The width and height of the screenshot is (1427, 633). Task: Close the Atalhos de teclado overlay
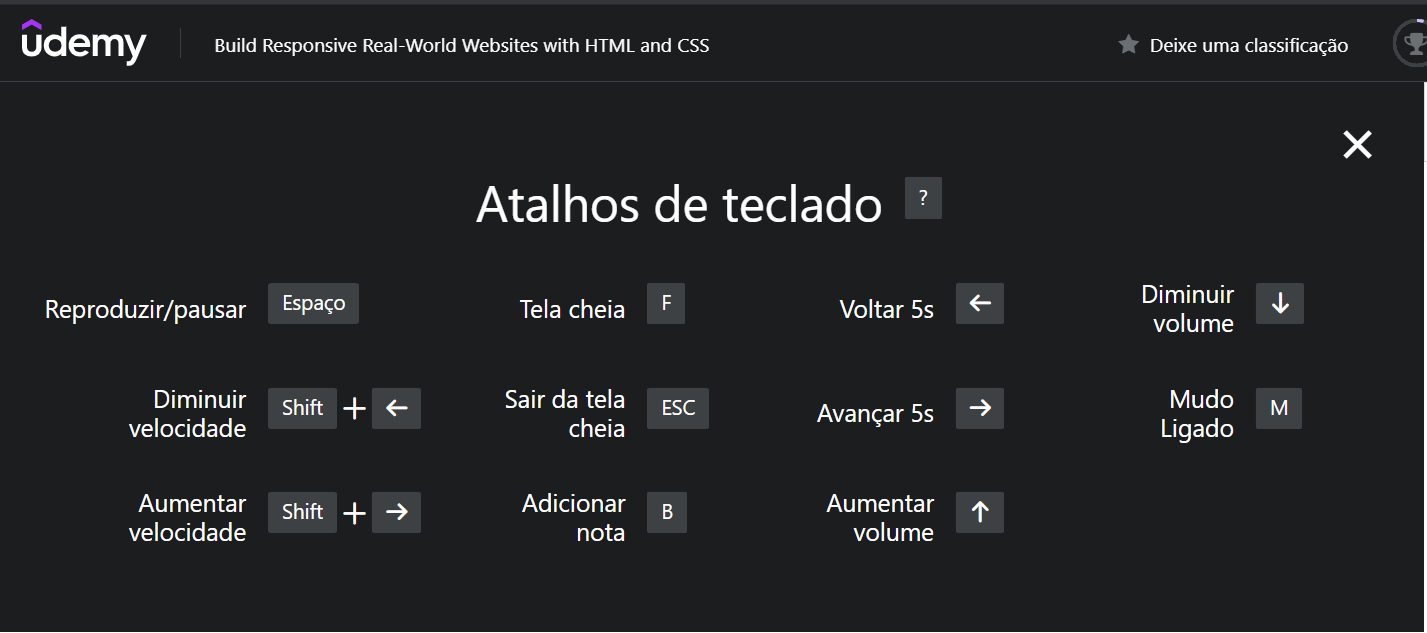click(1357, 144)
